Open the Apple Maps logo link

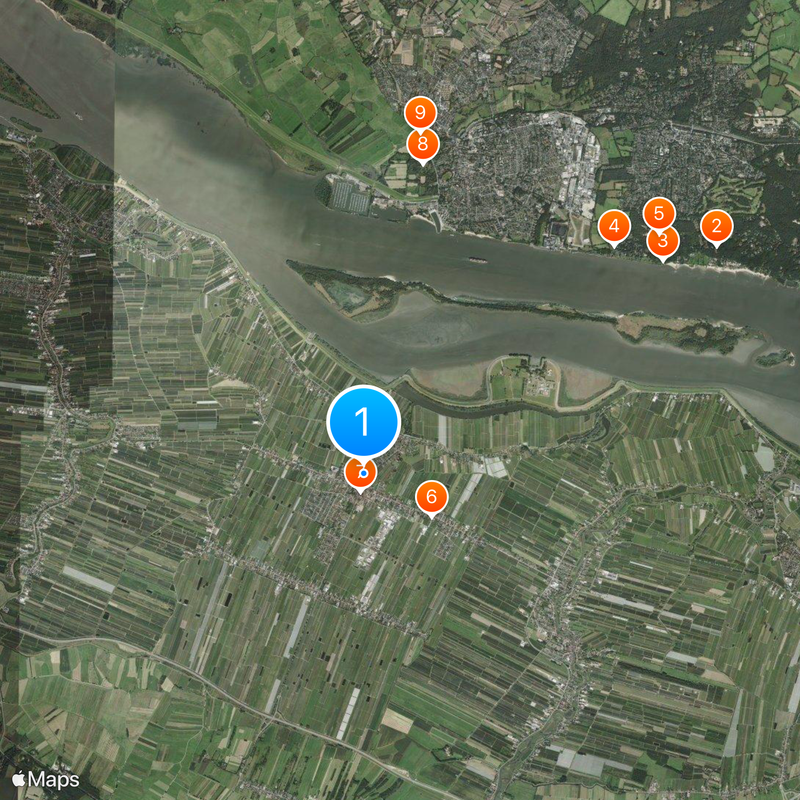point(45,779)
